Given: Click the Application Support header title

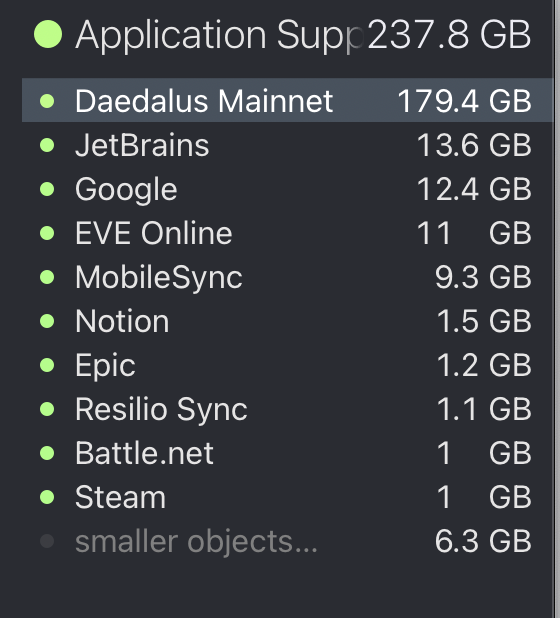Looking at the screenshot, I should point(219,36).
